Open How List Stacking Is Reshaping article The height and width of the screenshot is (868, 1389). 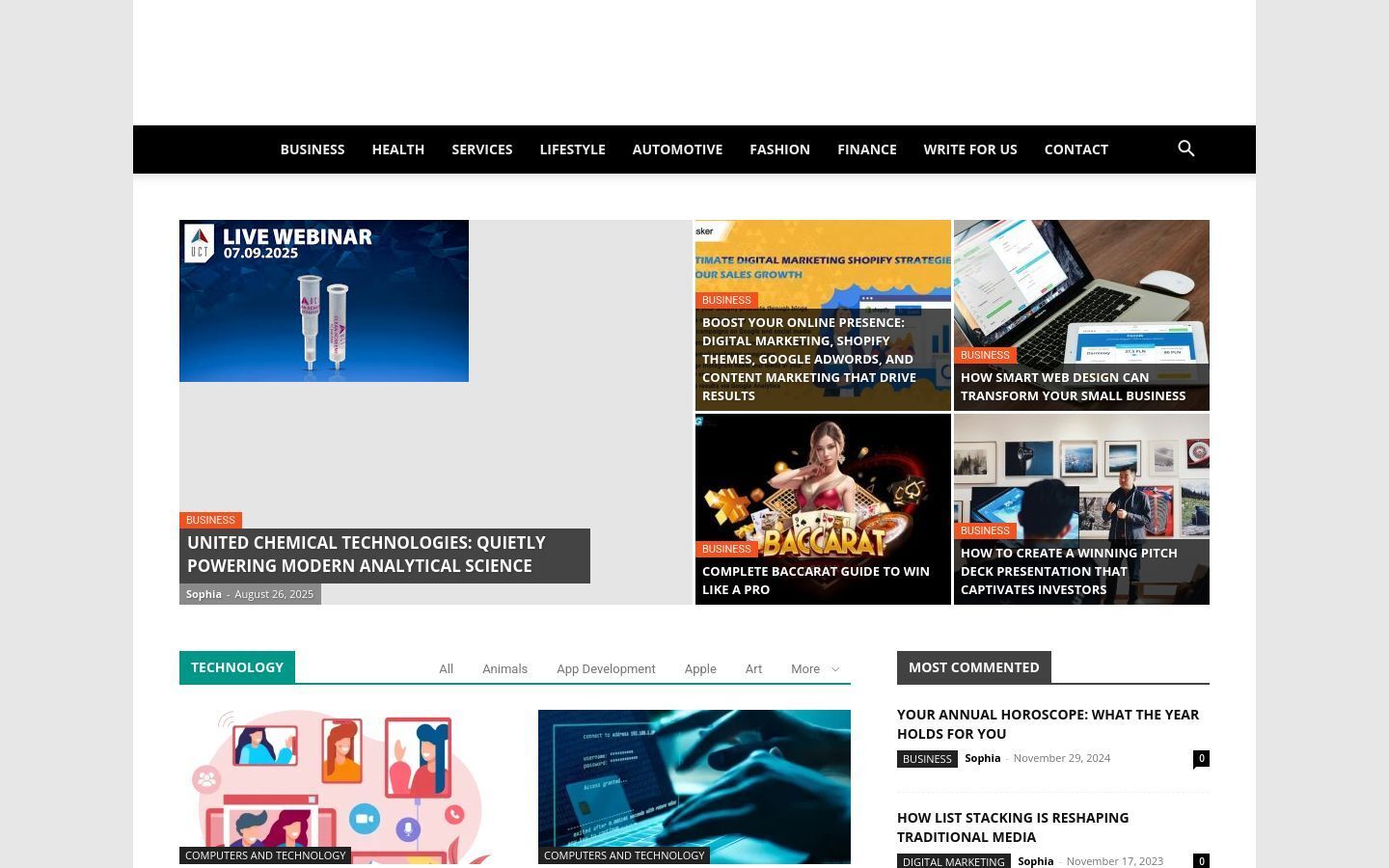tap(1013, 827)
